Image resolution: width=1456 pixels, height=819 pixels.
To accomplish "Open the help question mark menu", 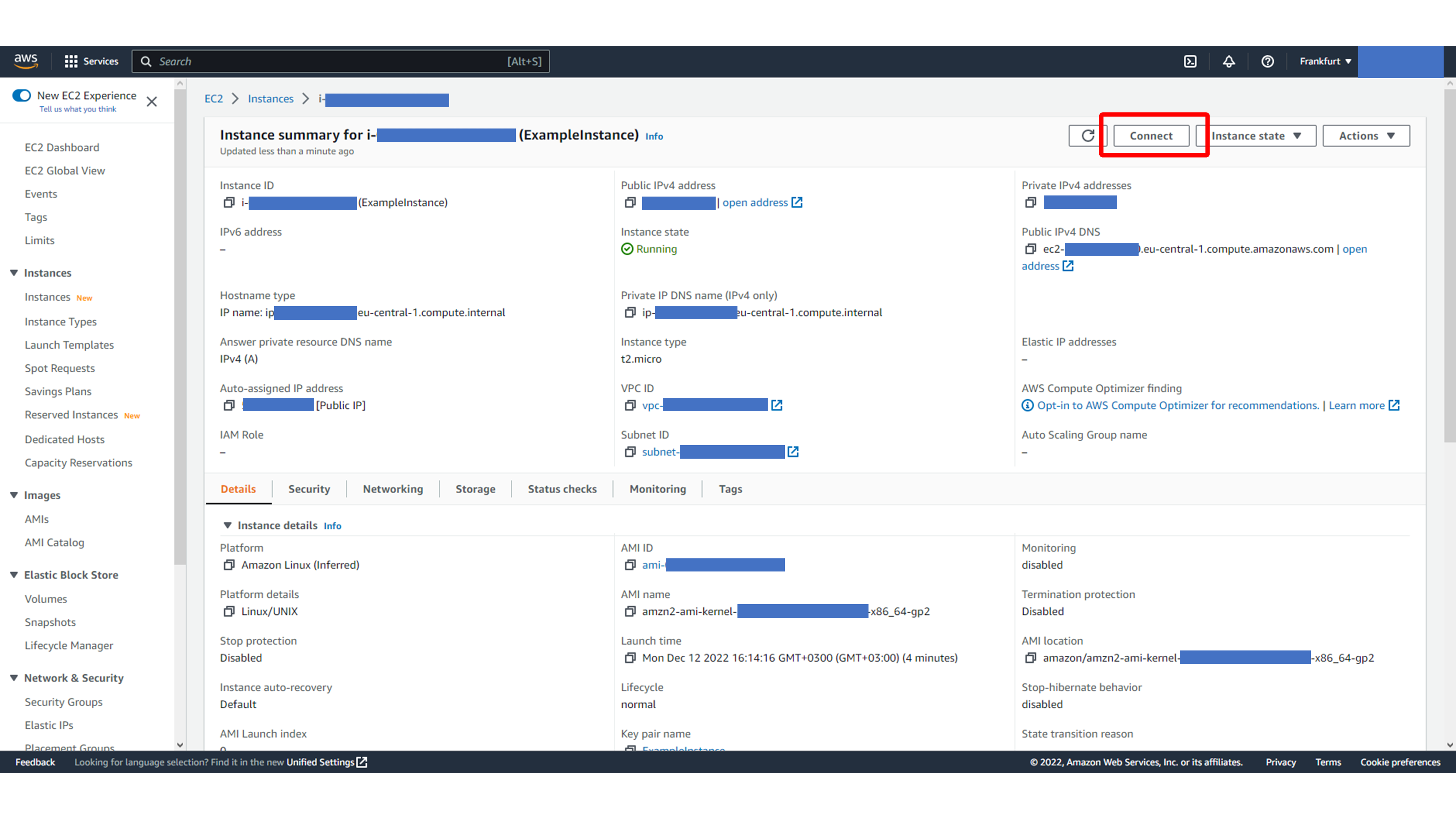I will 1268,61.
